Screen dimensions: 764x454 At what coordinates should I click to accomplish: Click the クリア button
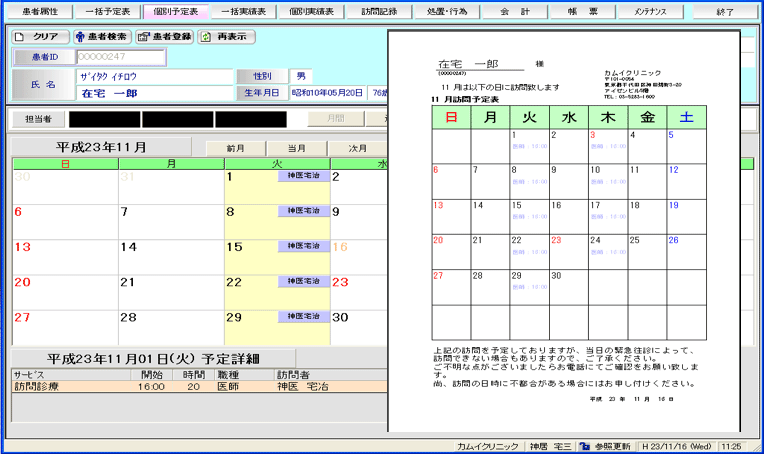click(x=41, y=37)
